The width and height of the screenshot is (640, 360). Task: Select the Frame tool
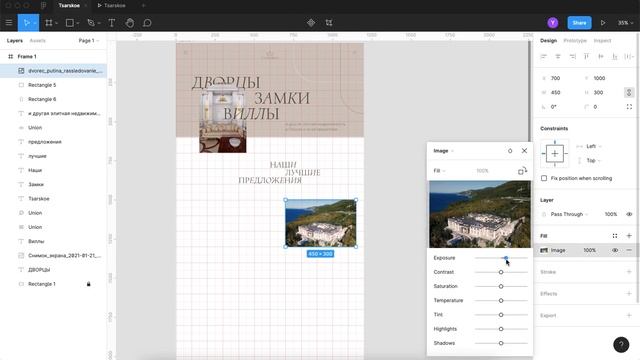[49, 23]
